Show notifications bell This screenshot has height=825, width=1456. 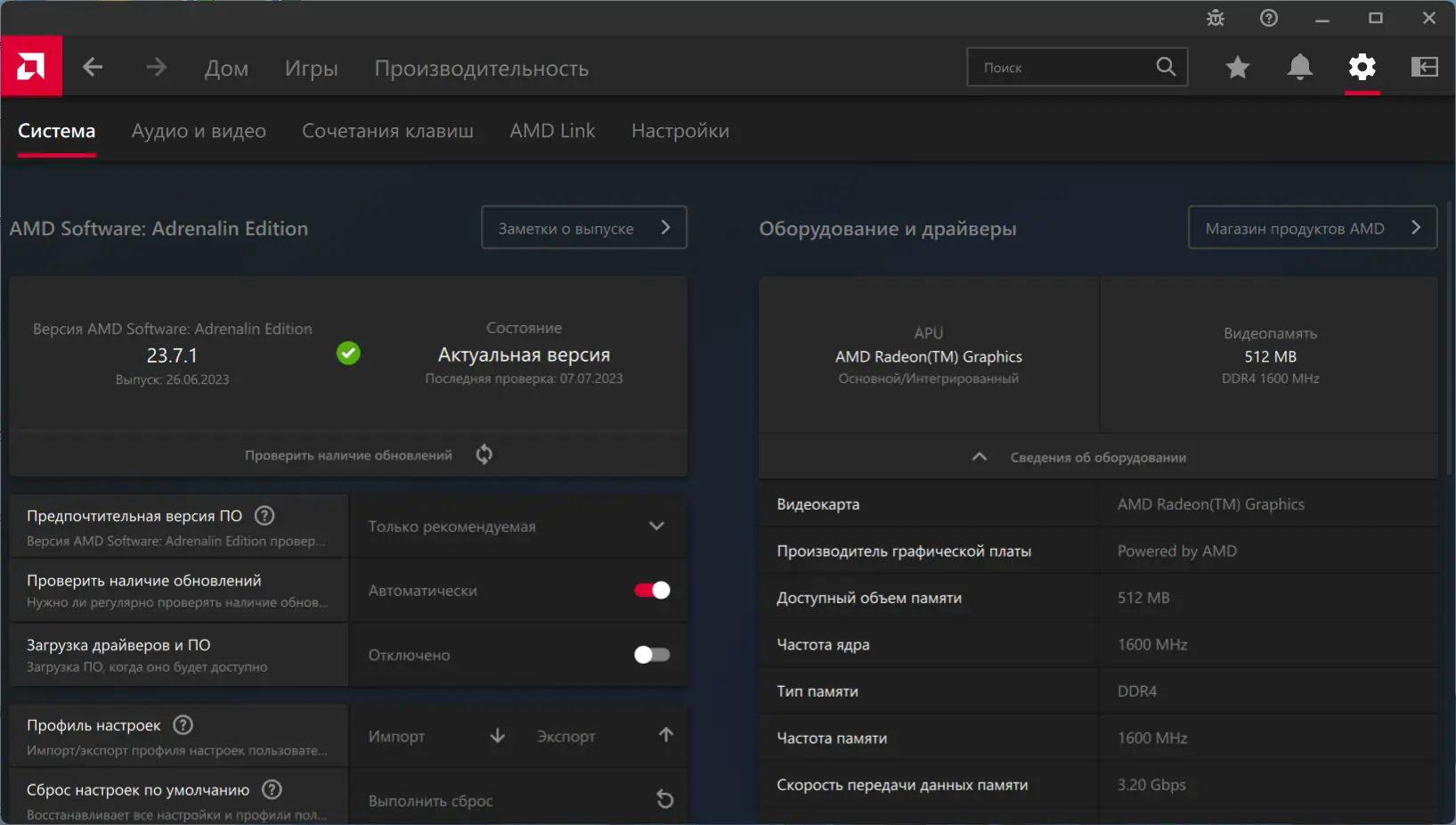click(1300, 68)
